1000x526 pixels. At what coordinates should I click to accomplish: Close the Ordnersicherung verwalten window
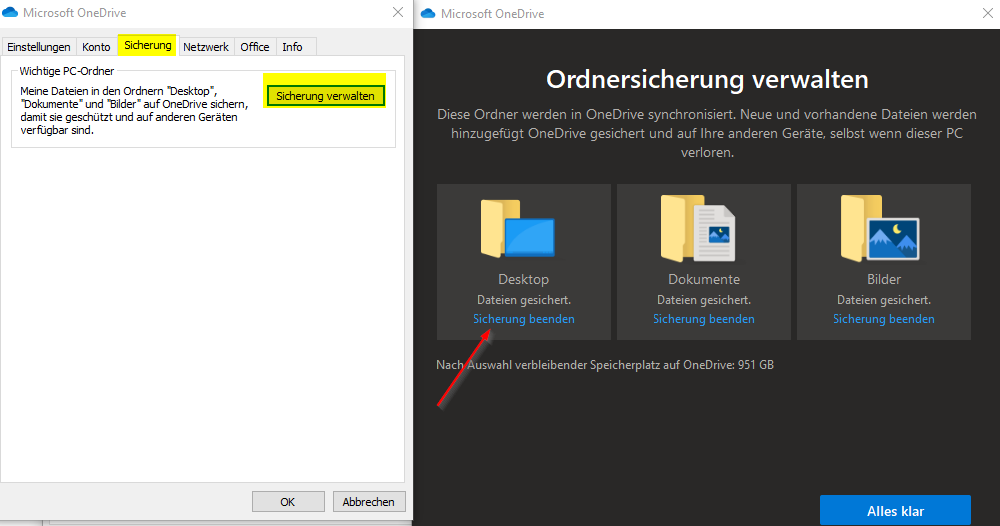click(x=988, y=13)
